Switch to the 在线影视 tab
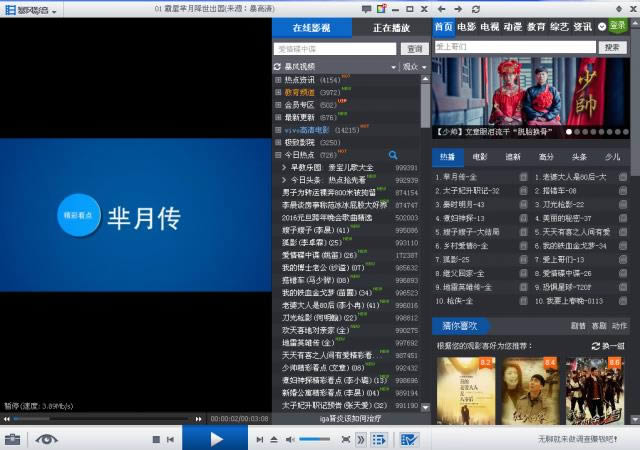 [x=312, y=28]
